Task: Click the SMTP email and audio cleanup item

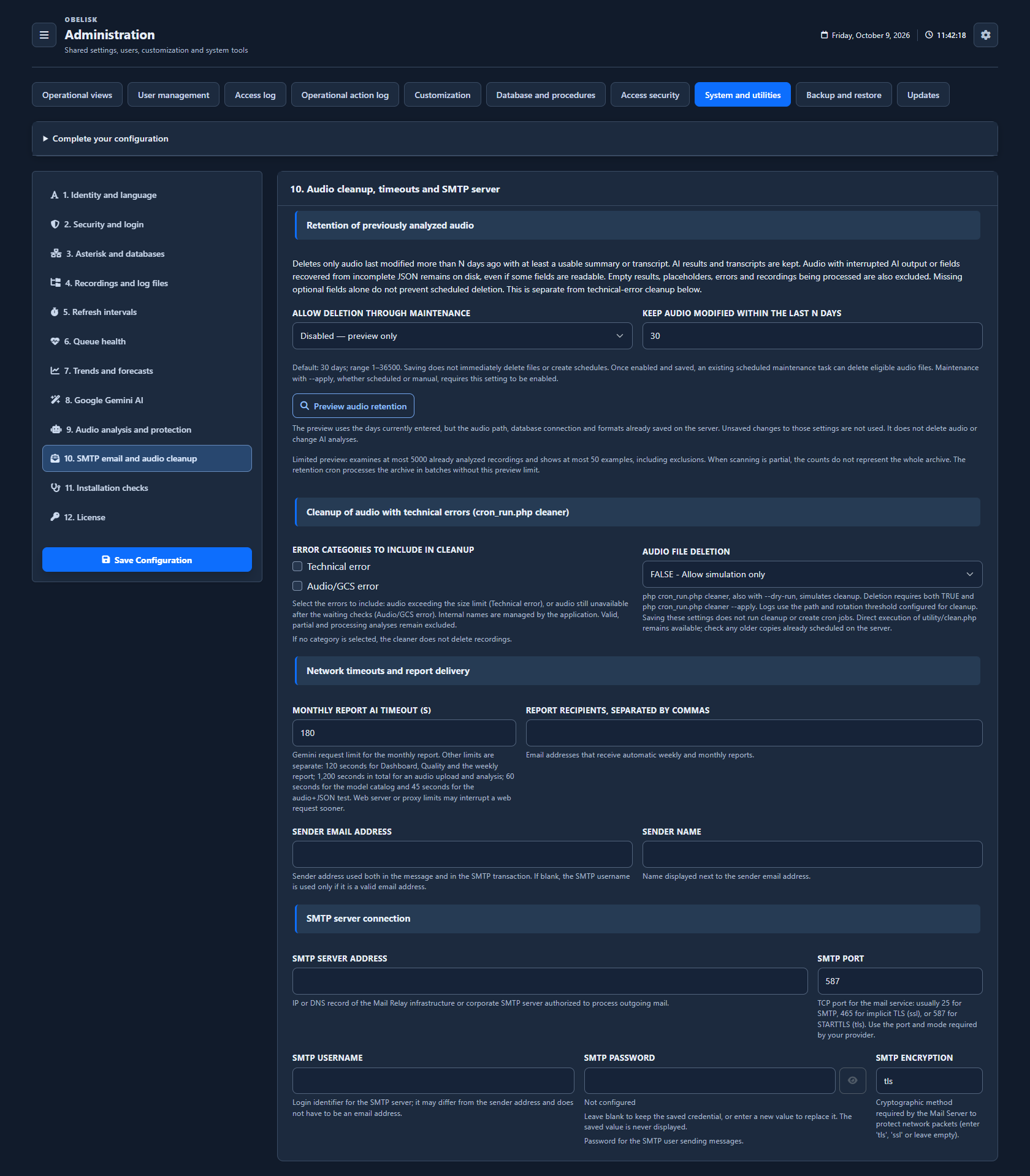Action: [x=147, y=458]
